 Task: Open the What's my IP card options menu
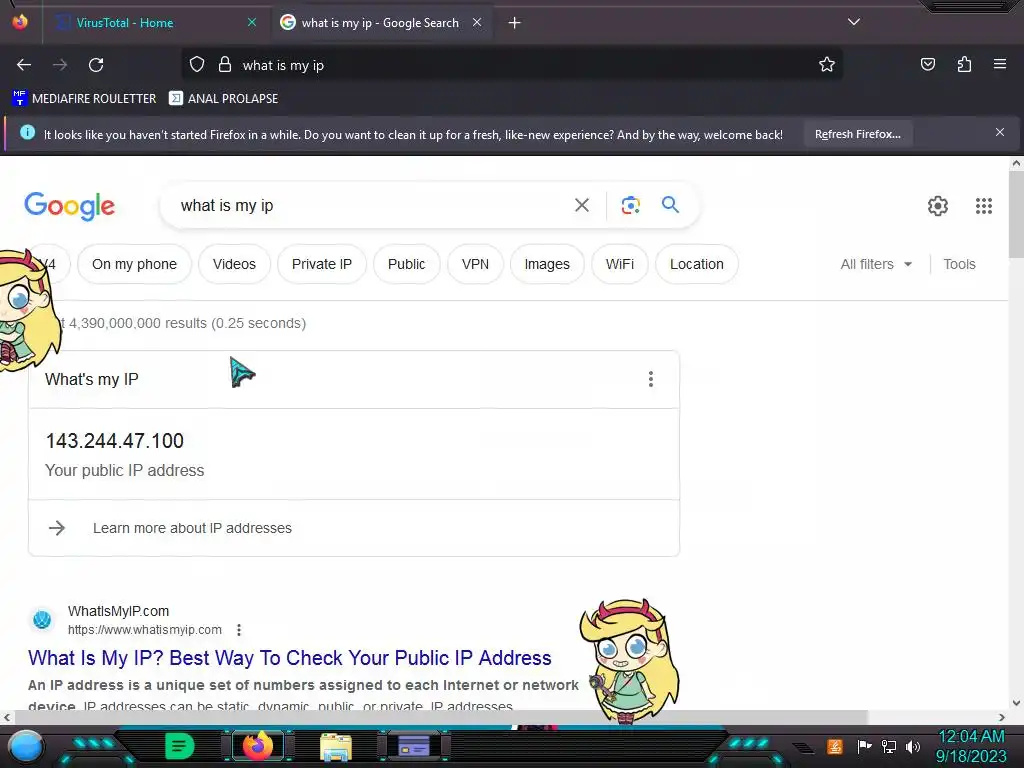tap(650, 379)
